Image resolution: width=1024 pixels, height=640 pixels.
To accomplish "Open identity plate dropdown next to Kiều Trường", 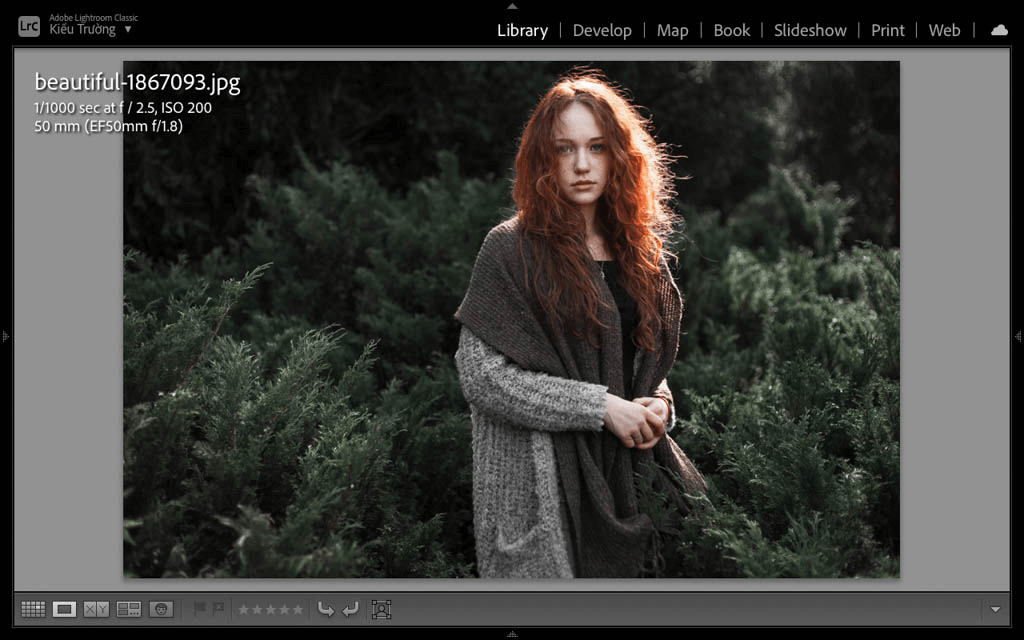I will (x=128, y=29).
